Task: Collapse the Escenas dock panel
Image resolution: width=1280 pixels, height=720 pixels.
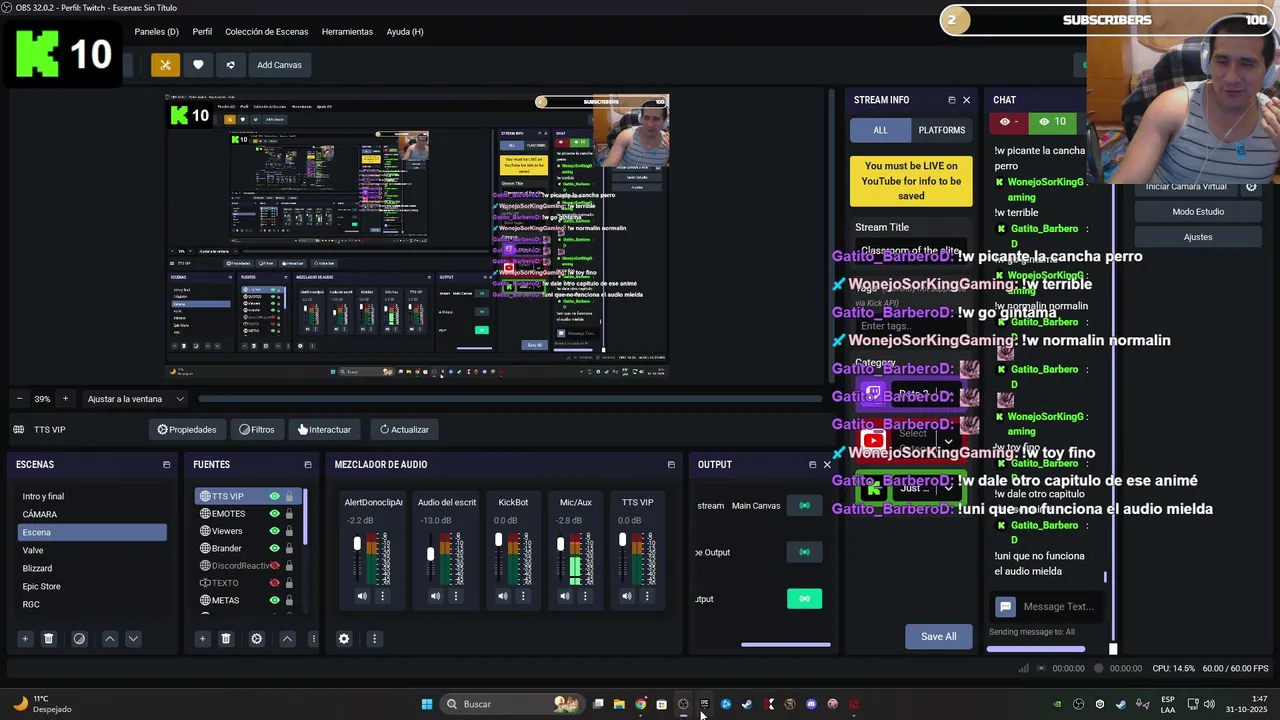Action: 166,465
